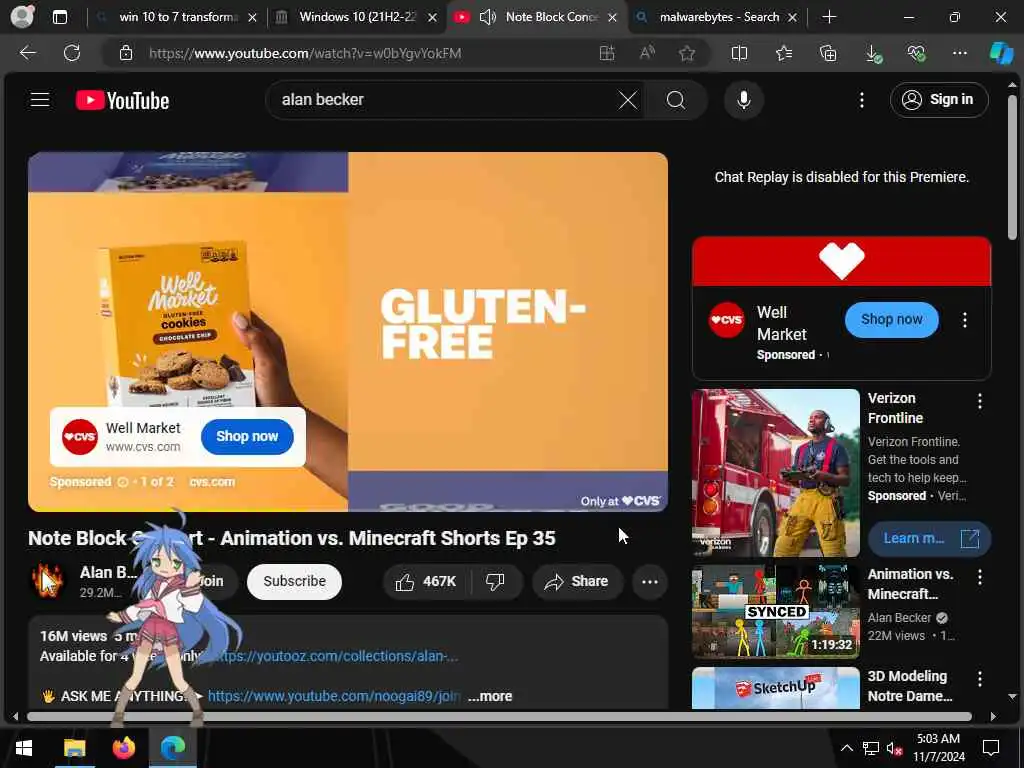Screen dimensions: 1024x768
Task: Open Edge collections
Action: pyautogui.click(x=828, y=53)
